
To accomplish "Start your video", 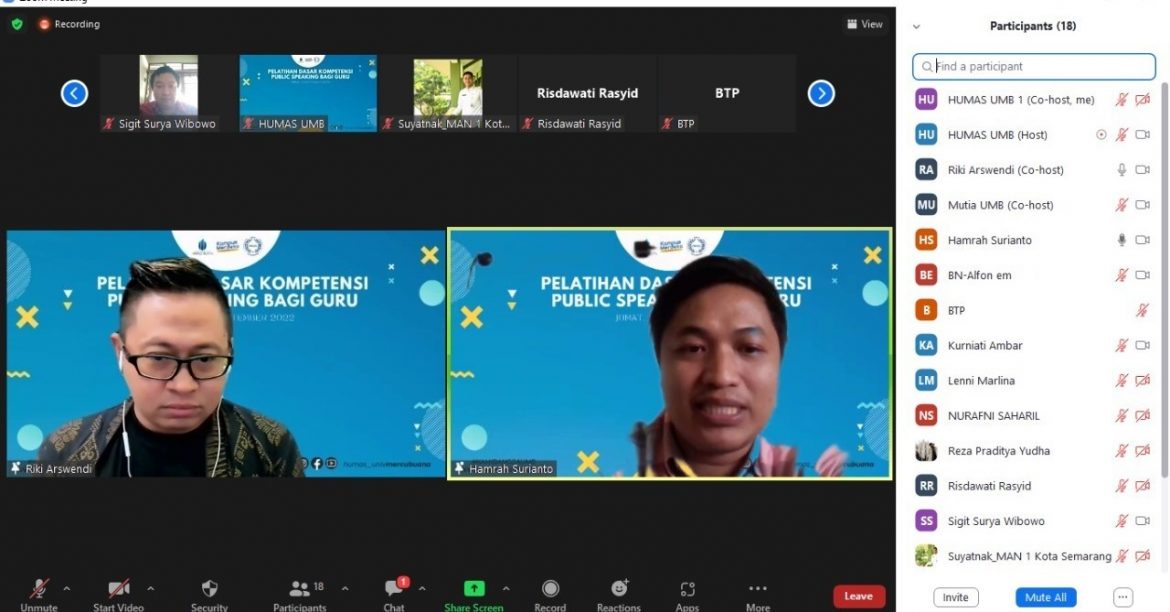I will click(117, 588).
